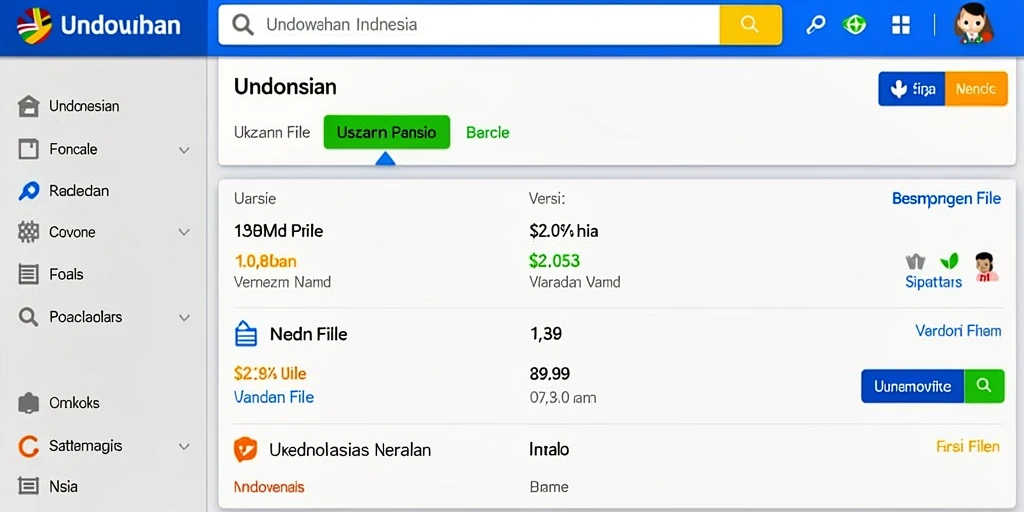1024x512 pixels.
Task: Switch to the Ukzann File tab
Action: [272, 133]
